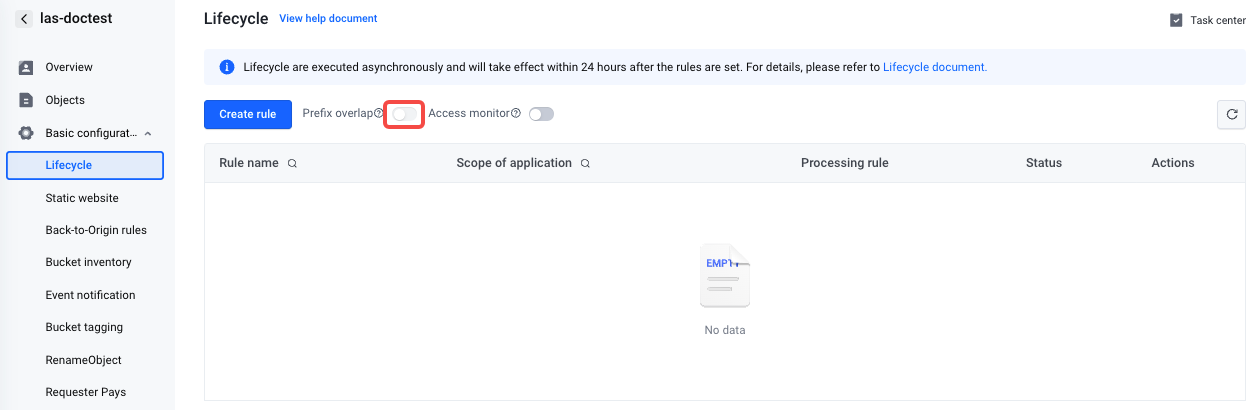1257x410 pixels.
Task: Click the Access monitor help question icon
Action: click(516, 114)
